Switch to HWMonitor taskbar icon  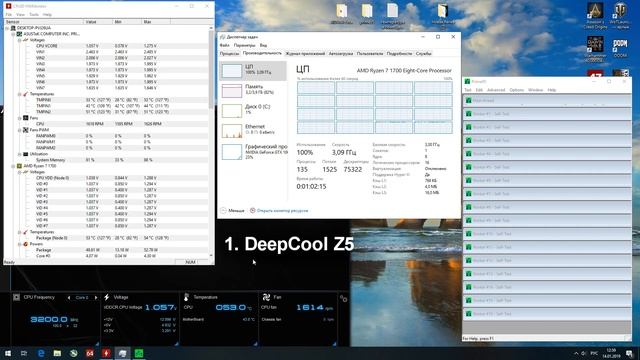[x=106, y=353]
